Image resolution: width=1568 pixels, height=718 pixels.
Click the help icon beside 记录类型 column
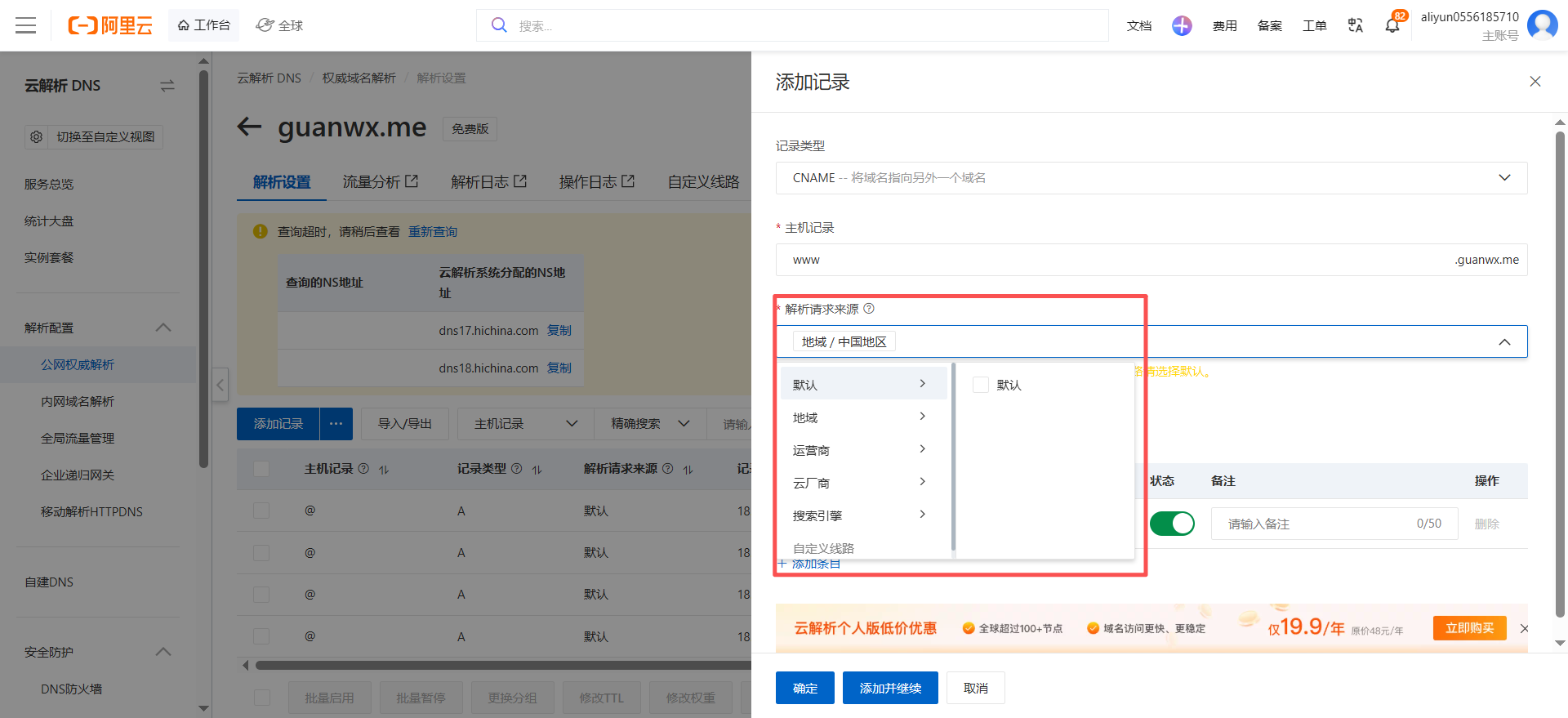(x=516, y=469)
